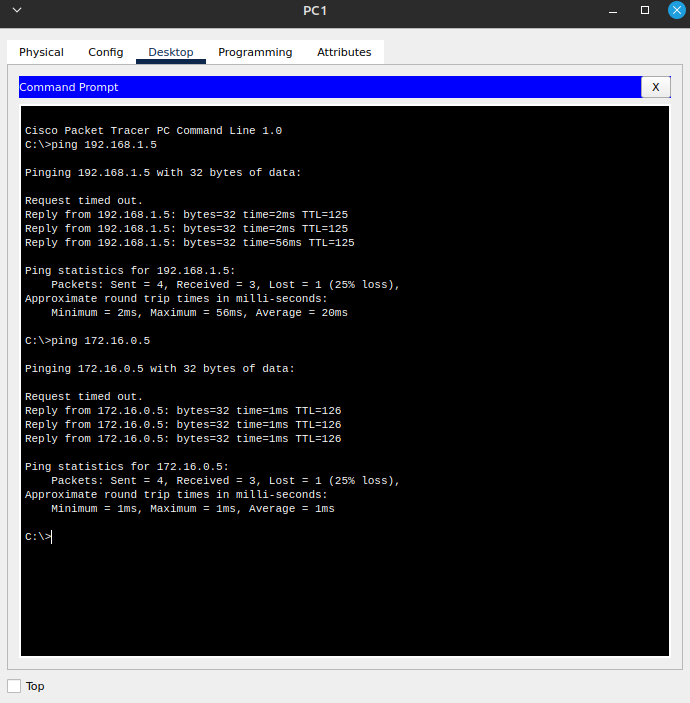Viewport: 690px width, 703px height.
Task: Click the Top checkbox label text
Action: [x=35, y=686]
